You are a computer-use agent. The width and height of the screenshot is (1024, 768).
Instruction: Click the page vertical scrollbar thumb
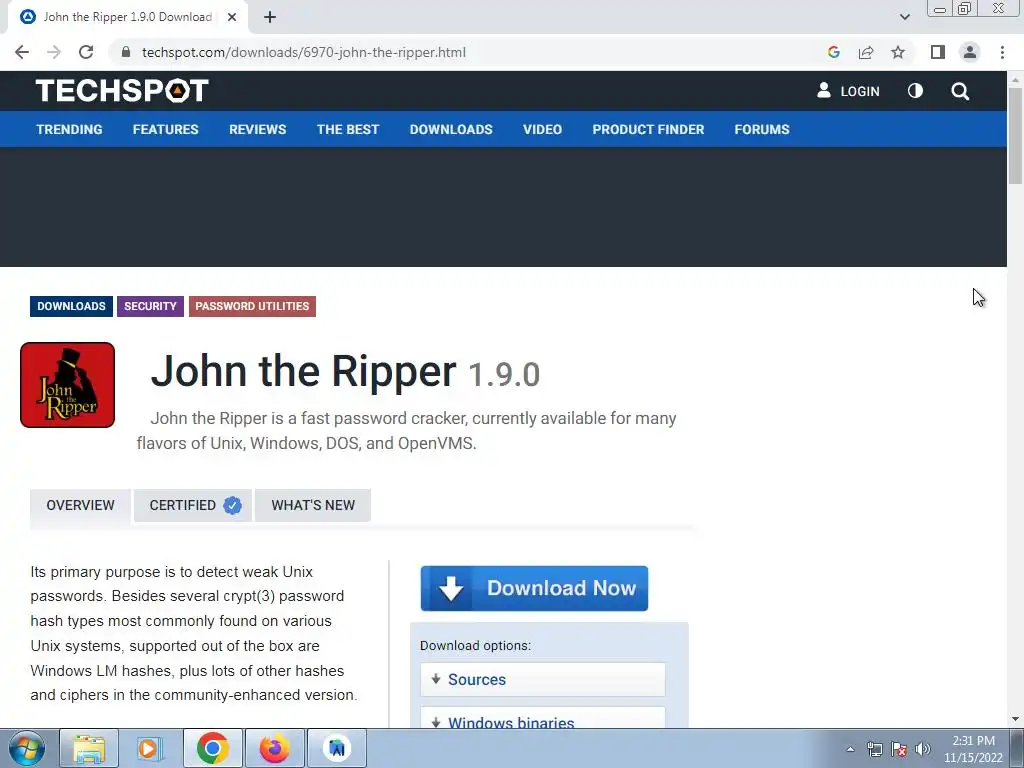tap(1015, 135)
